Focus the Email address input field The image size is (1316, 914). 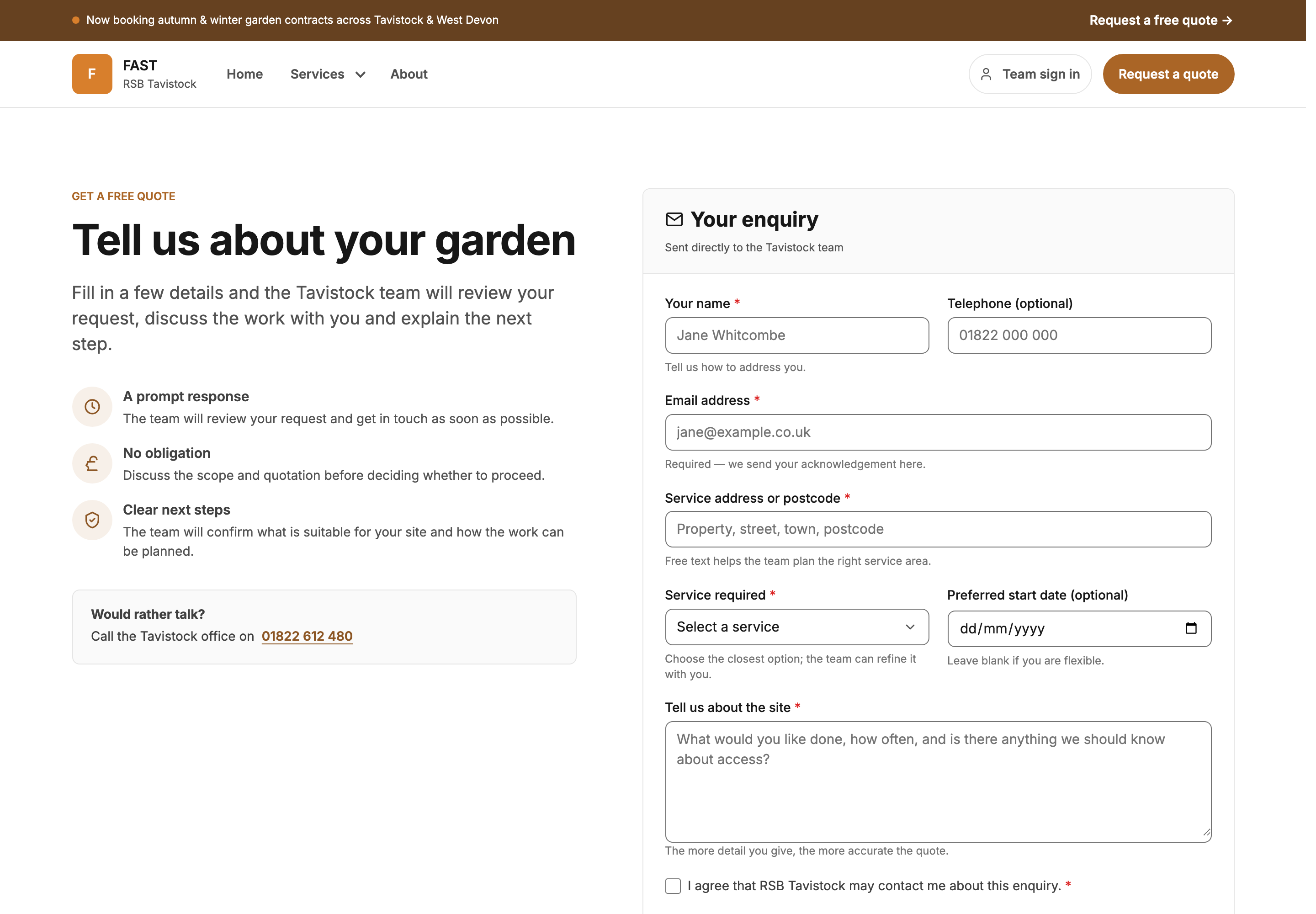938,432
